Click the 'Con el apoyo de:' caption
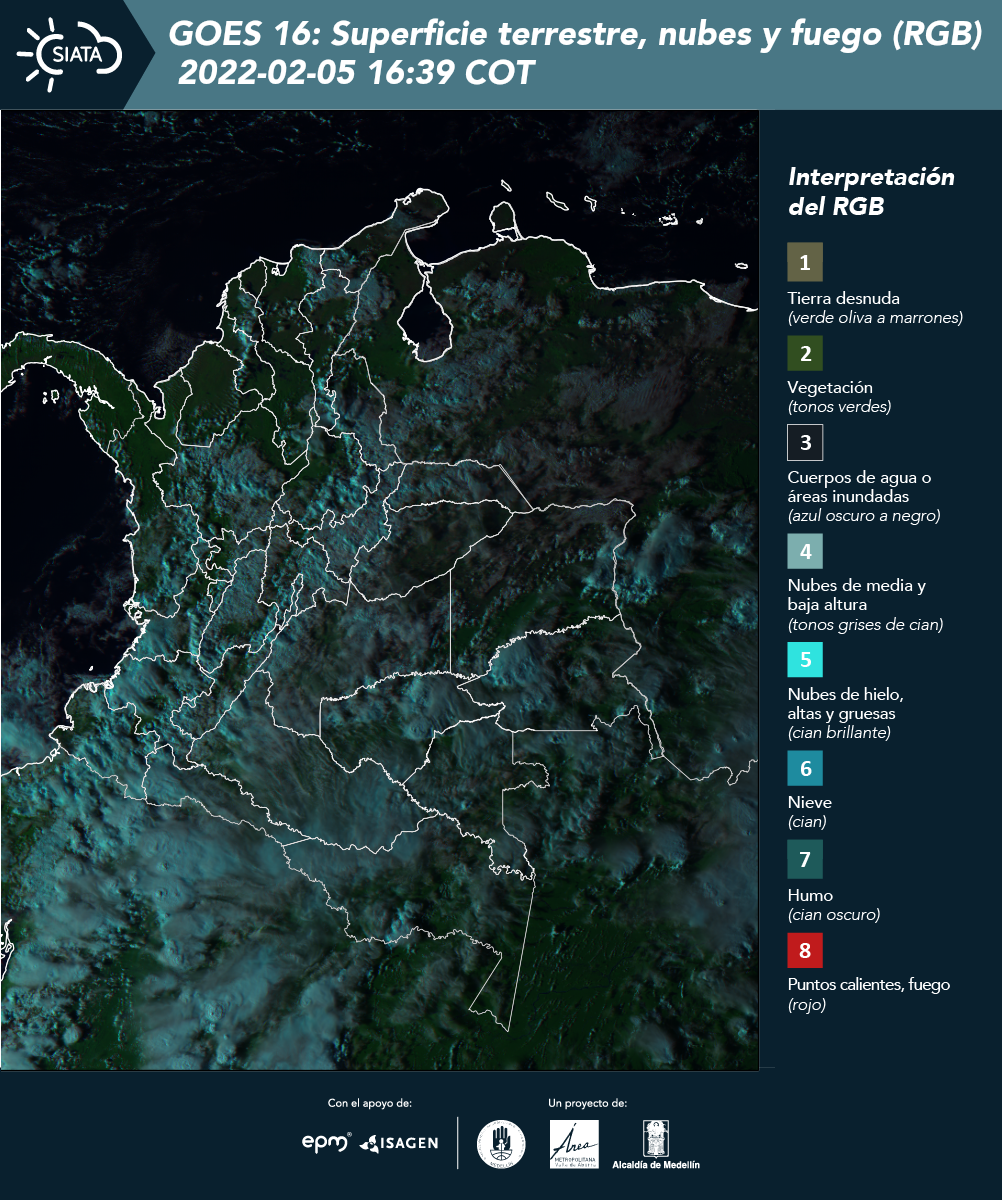 coord(370,1103)
